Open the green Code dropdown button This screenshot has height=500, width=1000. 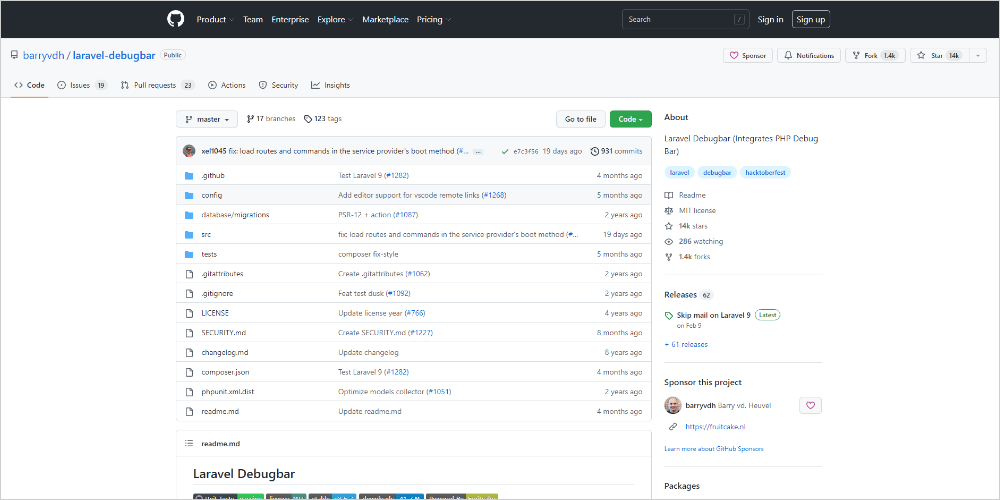click(631, 119)
